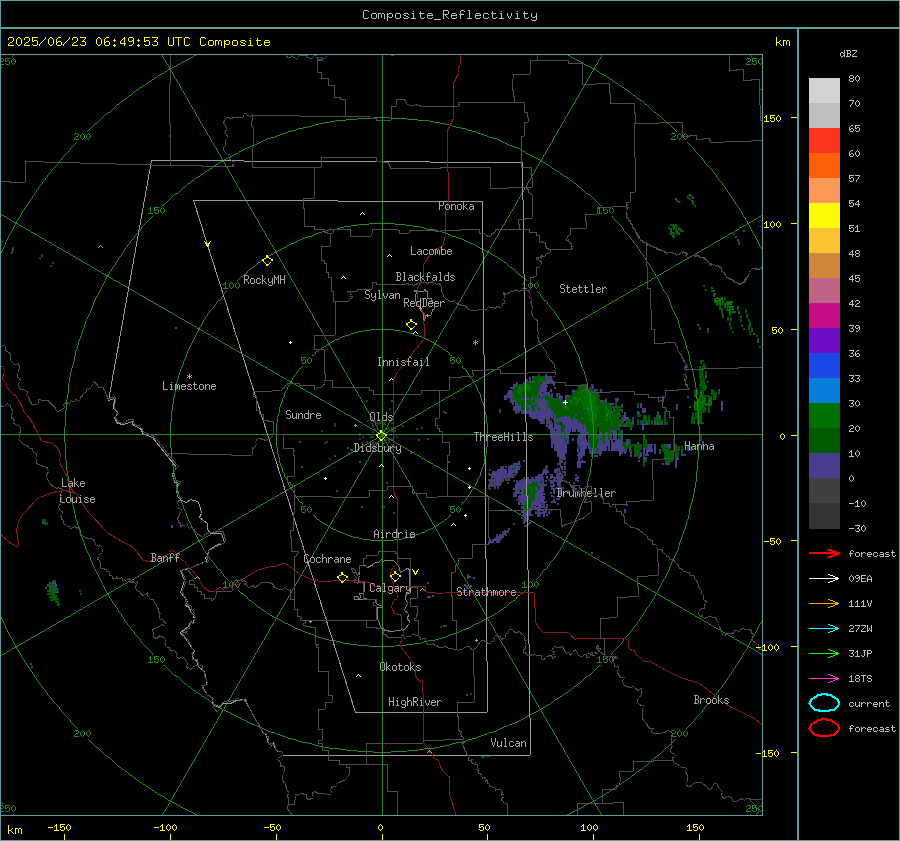Screen dimensions: 900x841
Task: Click the Drumheller city label
Action: coord(585,493)
